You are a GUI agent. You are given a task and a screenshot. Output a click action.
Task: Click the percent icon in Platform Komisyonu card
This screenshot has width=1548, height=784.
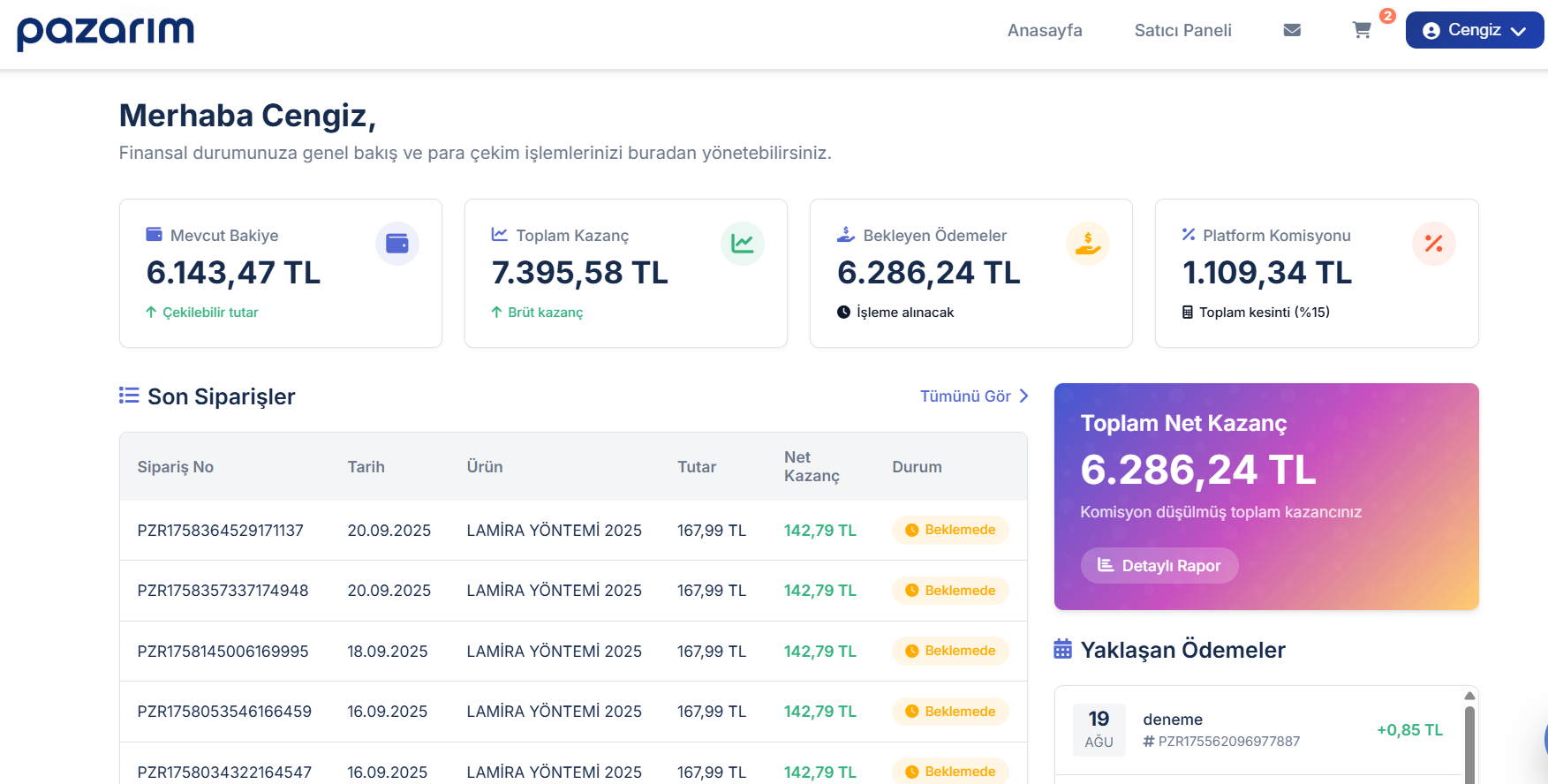(1433, 244)
